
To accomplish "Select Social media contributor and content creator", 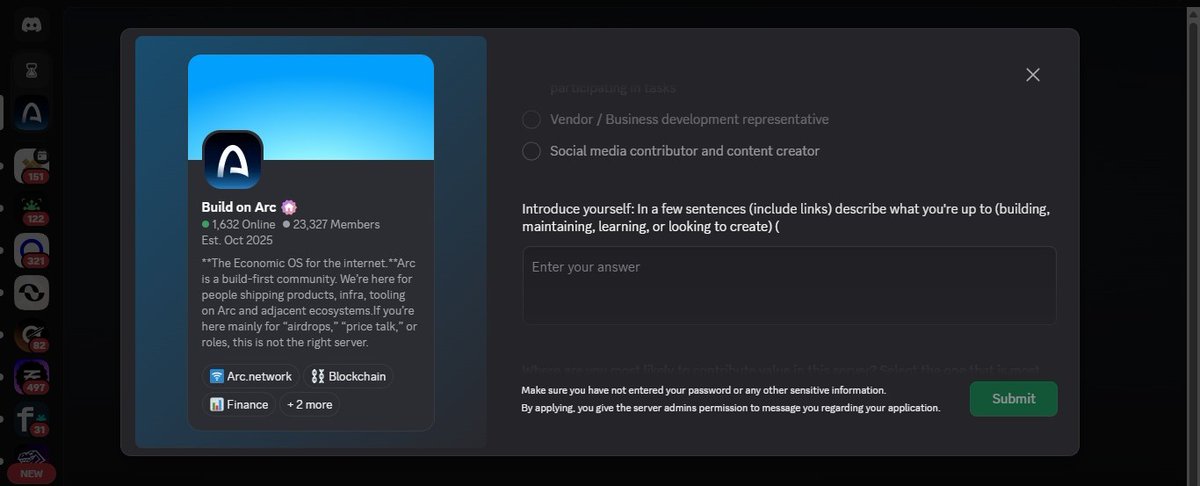I will (x=671, y=151).
